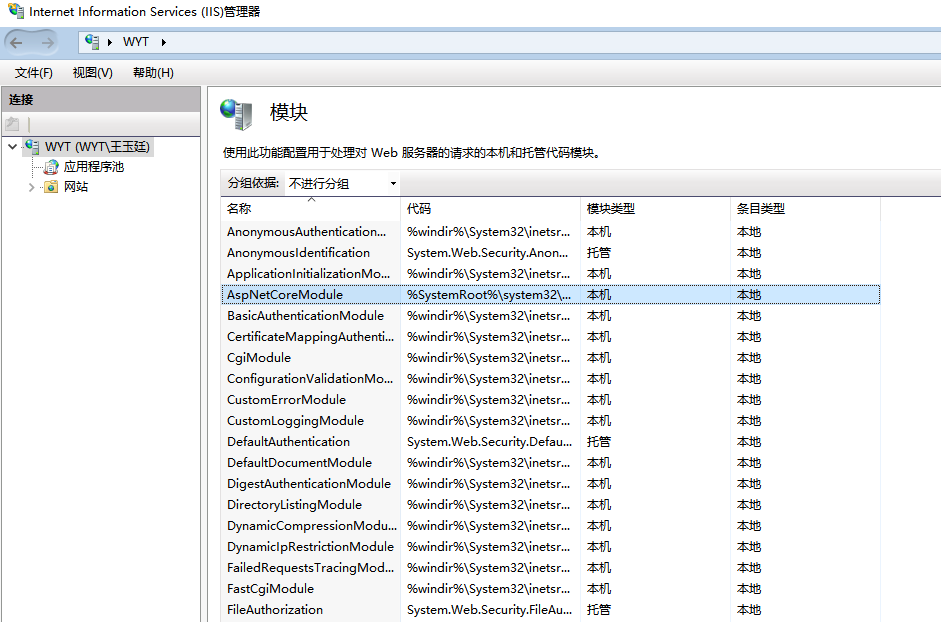Viewport: 941px width, 622px height.
Task: Click System.Web.Security.FileAu... code cell
Action: tap(489, 610)
